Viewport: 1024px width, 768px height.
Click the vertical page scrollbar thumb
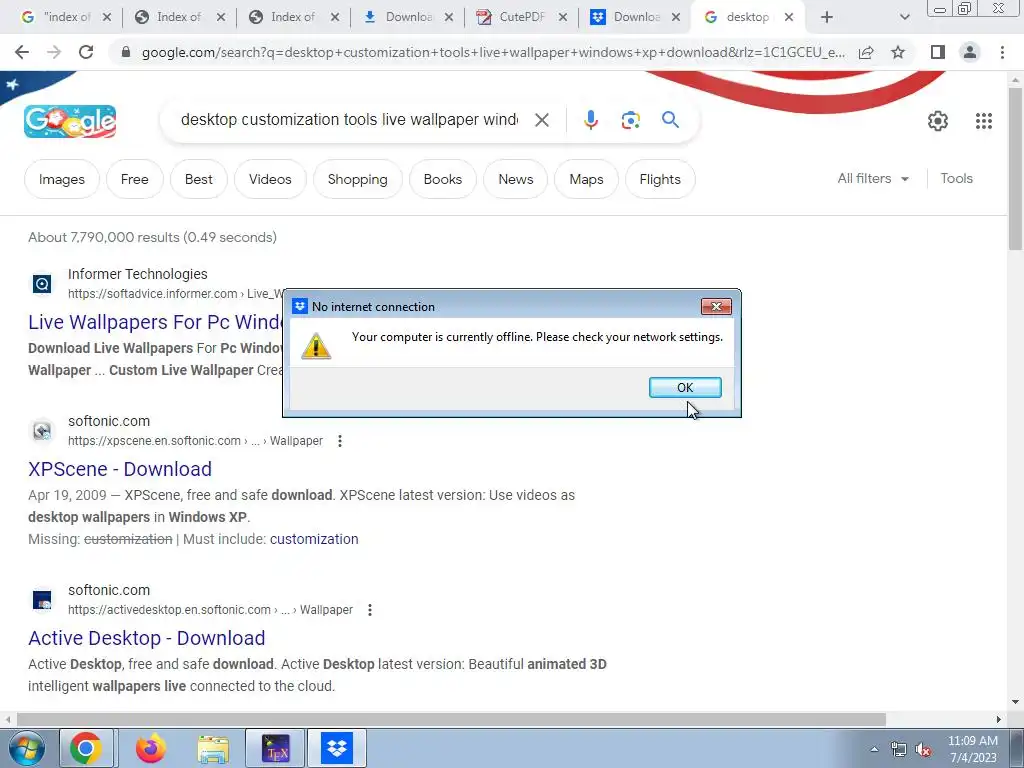click(x=1016, y=168)
